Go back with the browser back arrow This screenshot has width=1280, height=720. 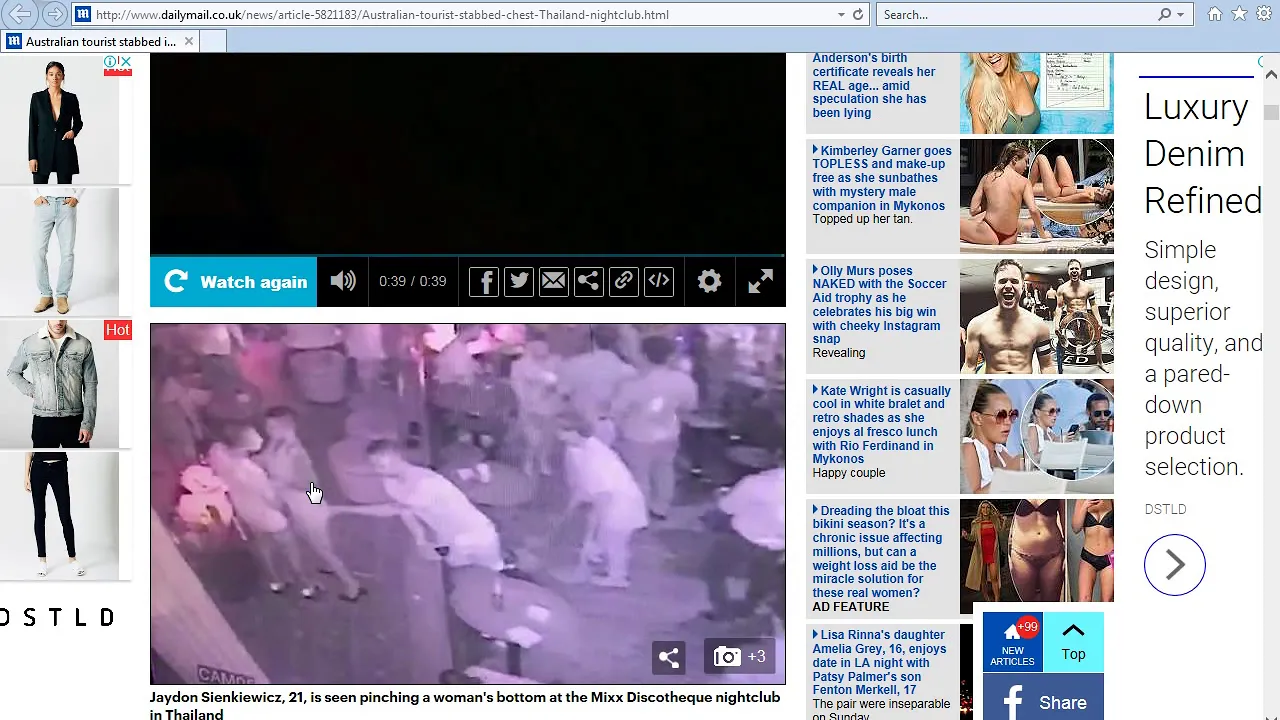[x=21, y=14]
